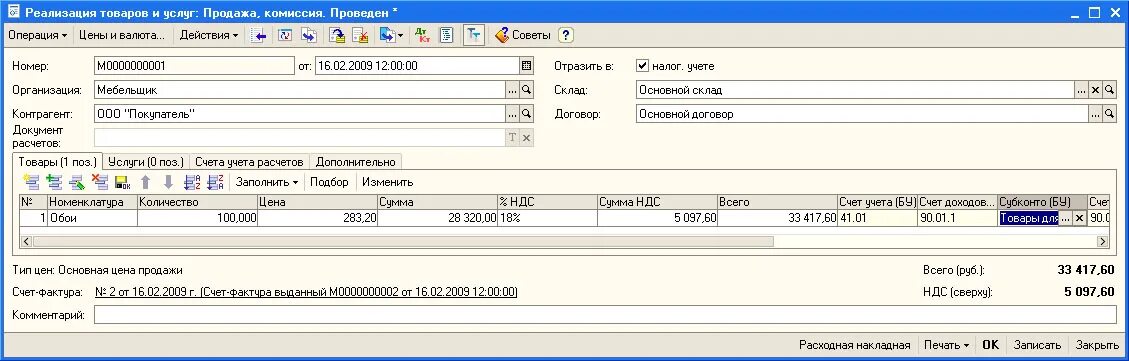1129x361 pixels.
Task: Switch to Товары (1 поз.) tab
Action: [x=58, y=161]
